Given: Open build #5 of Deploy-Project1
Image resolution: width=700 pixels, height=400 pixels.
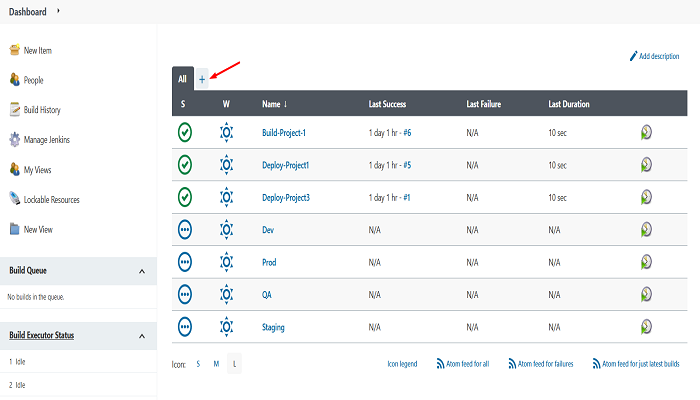Looking at the screenshot, I should pyautogui.click(x=407, y=165).
